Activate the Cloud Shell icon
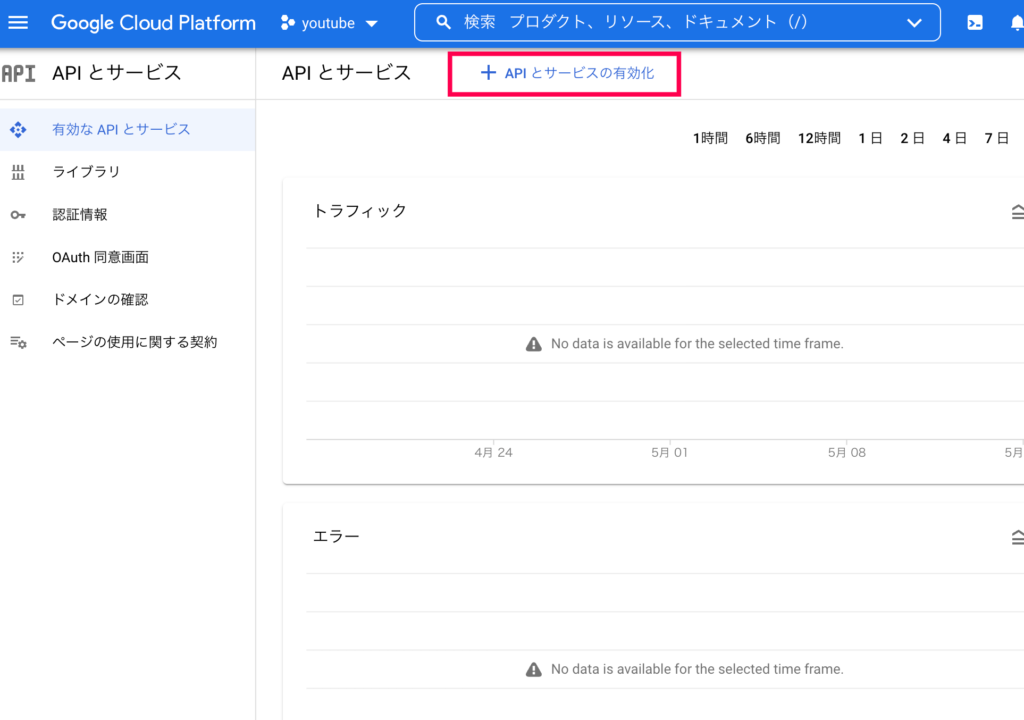This screenshot has width=1024, height=720. tap(974, 23)
